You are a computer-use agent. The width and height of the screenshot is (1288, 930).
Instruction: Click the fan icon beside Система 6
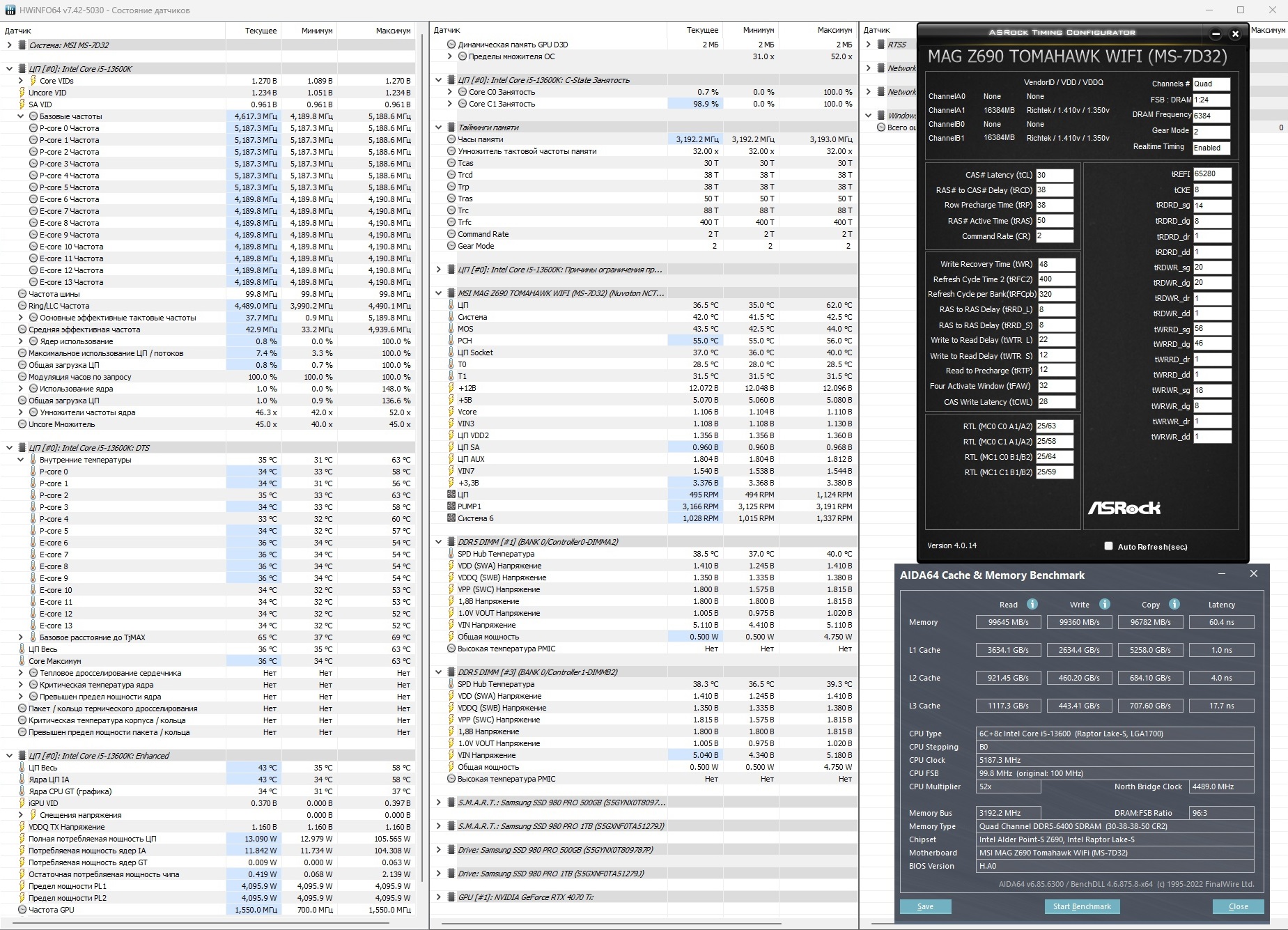(x=451, y=518)
